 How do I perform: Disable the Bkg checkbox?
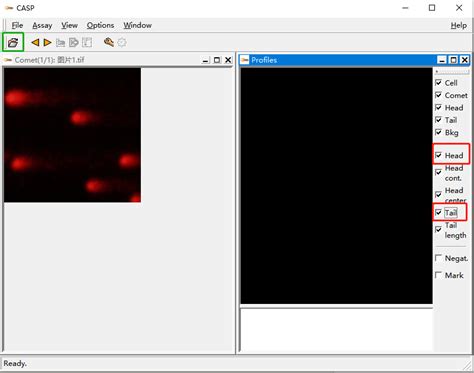[439, 132]
